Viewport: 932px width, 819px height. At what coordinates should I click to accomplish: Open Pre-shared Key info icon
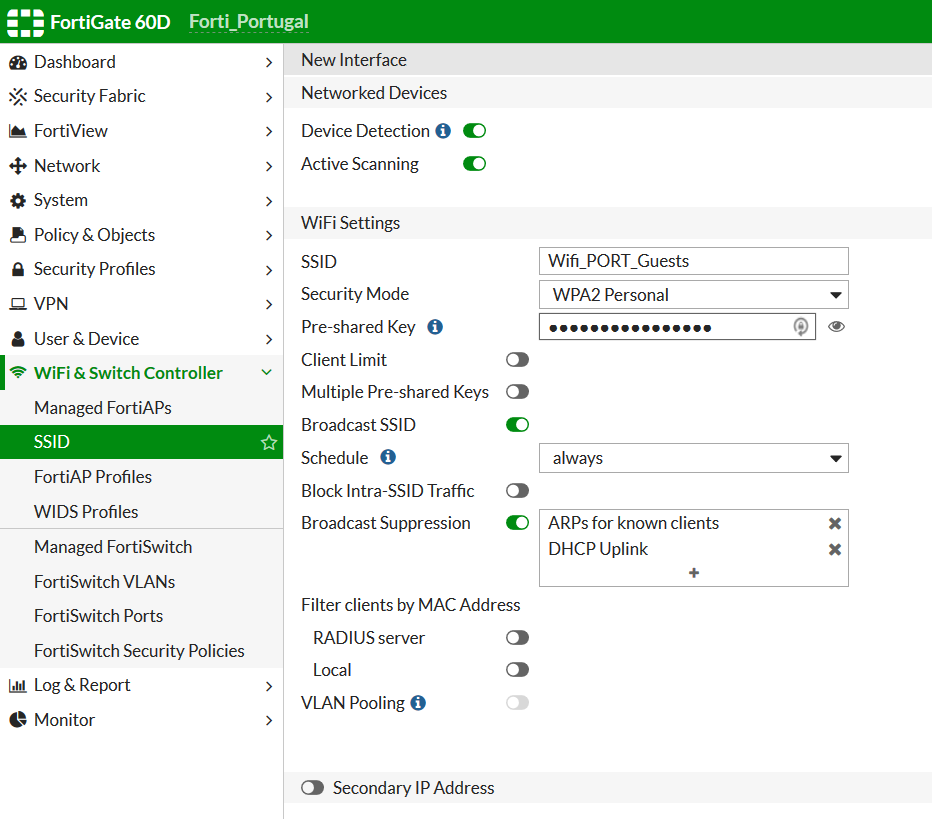(x=435, y=327)
